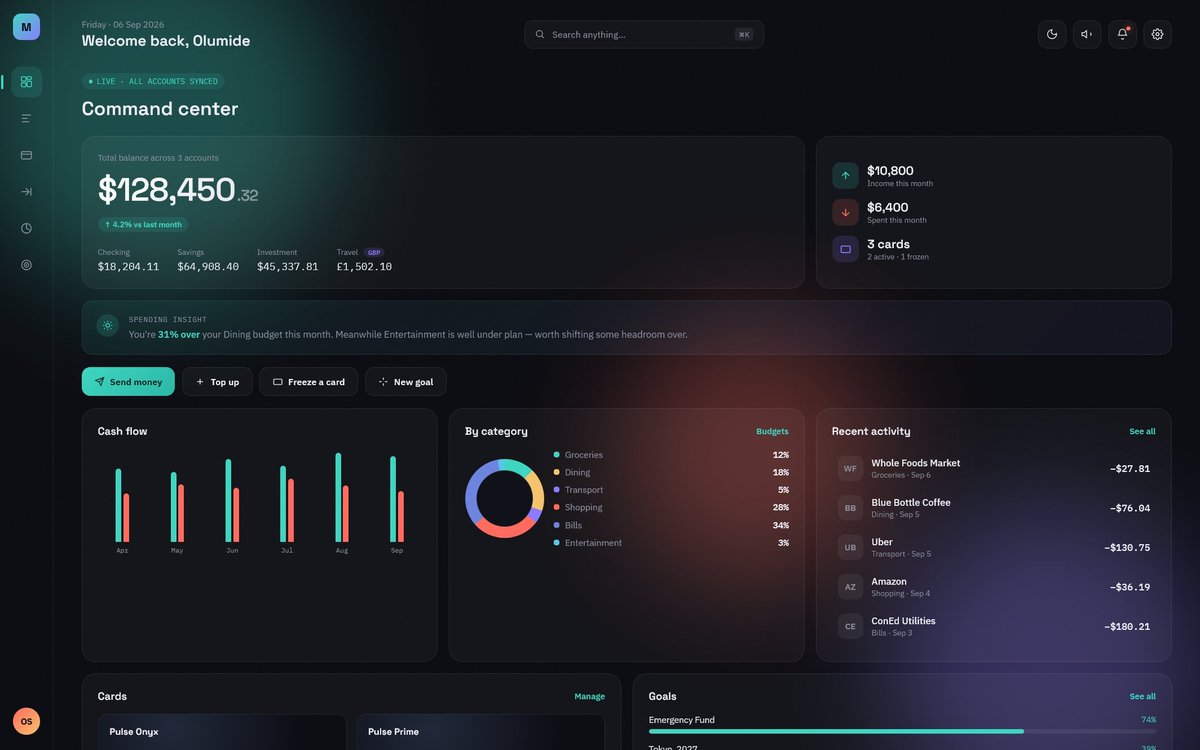Image resolution: width=1200 pixels, height=750 pixels.
Task: Open the transactions list icon in sidebar
Action: tap(26, 118)
